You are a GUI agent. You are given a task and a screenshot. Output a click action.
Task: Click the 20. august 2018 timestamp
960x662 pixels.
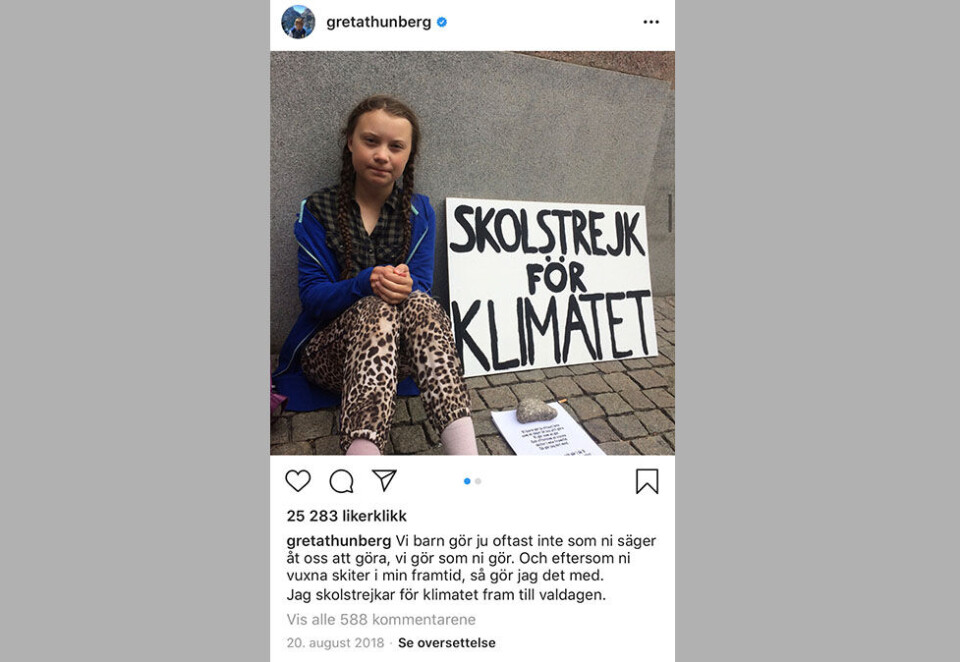click(x=336, y=643)
